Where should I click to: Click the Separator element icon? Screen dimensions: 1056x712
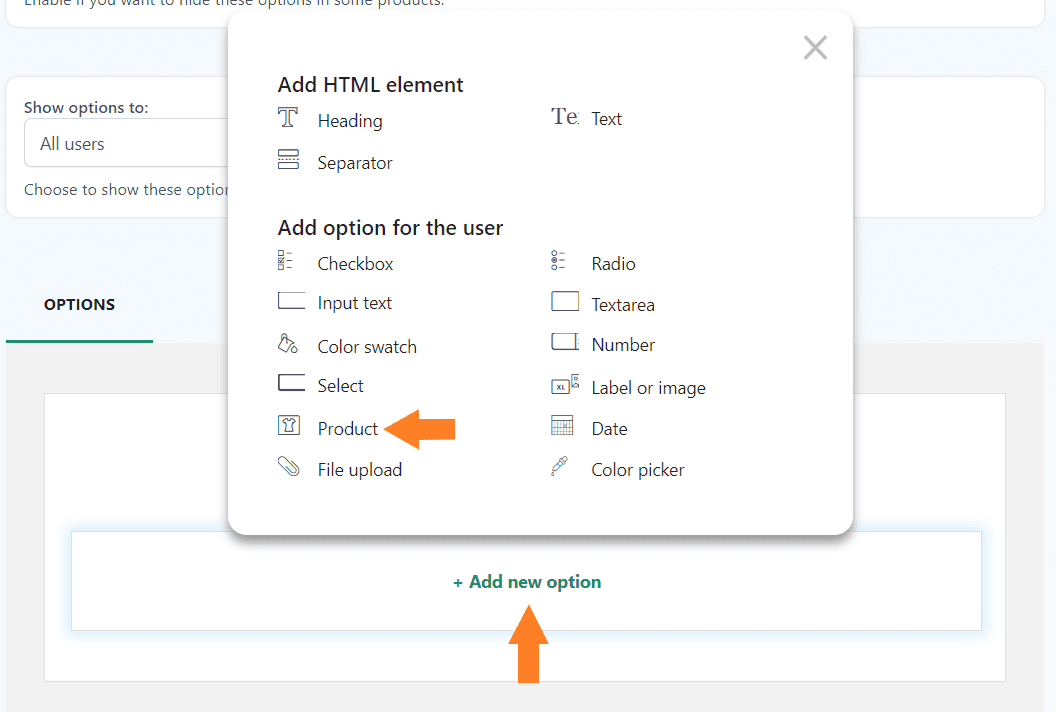(288, 160)
